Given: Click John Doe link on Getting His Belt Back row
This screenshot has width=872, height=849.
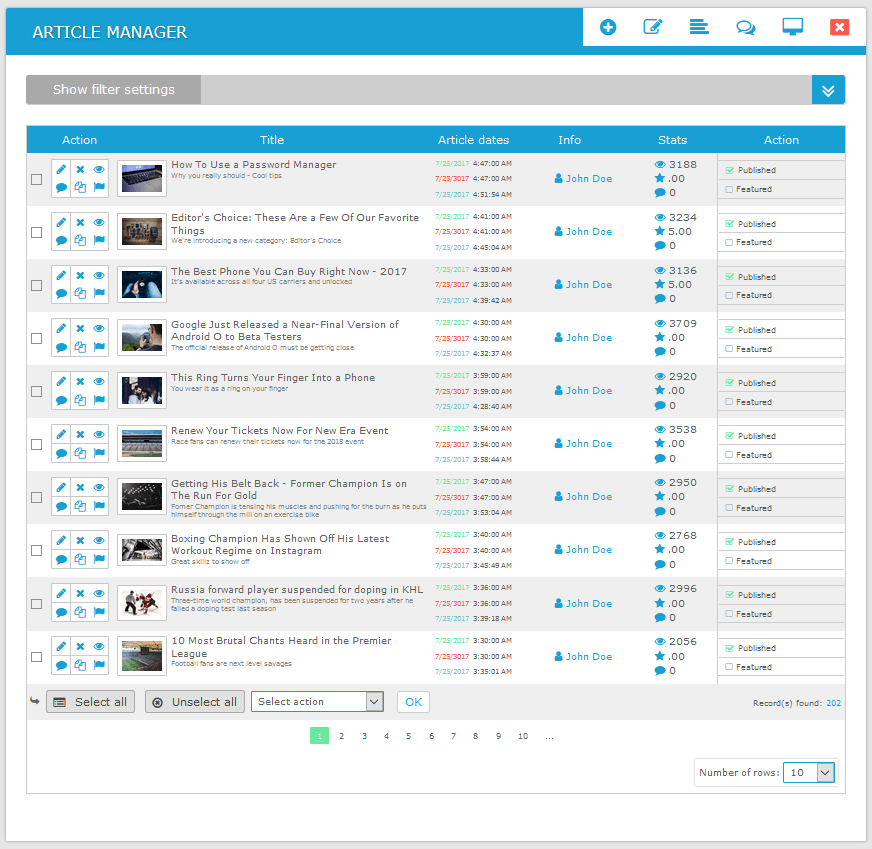Looking at the screenshot, I should tap(588, 497).
